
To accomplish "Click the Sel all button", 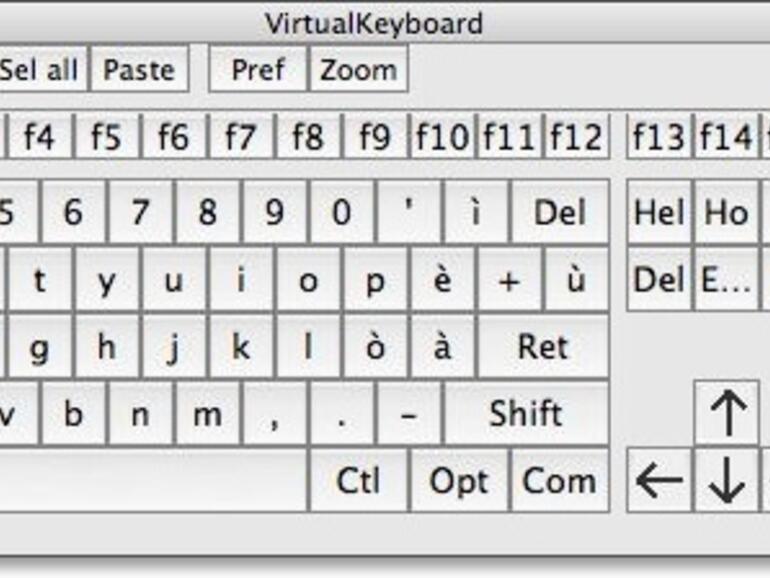I will [x=40, y=70].
